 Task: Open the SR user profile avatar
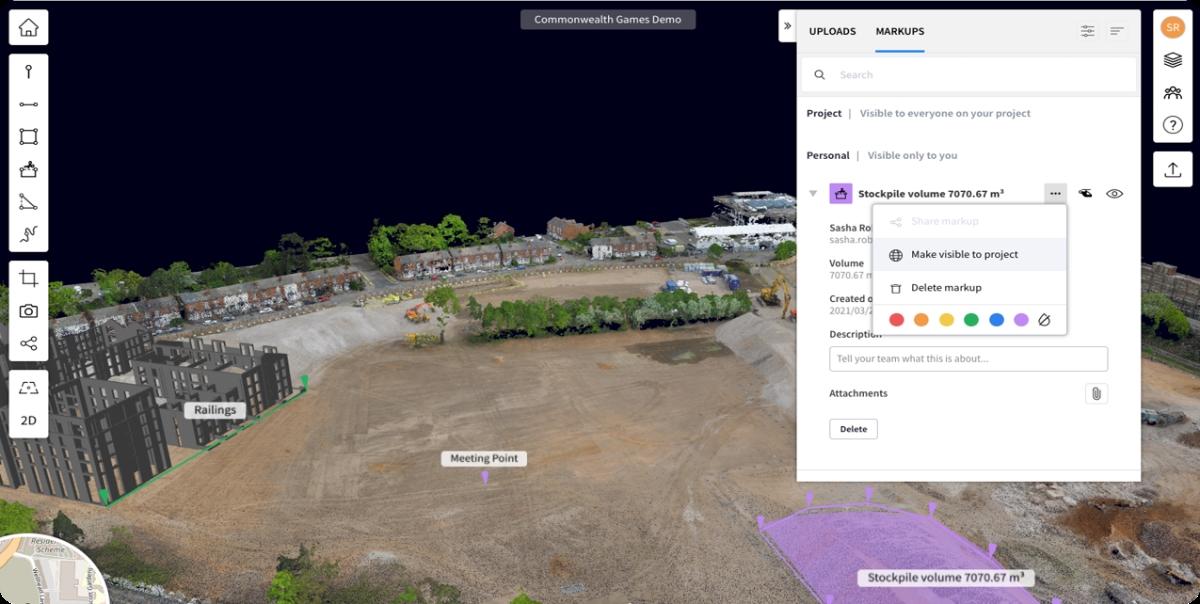tap(1172, 28)
